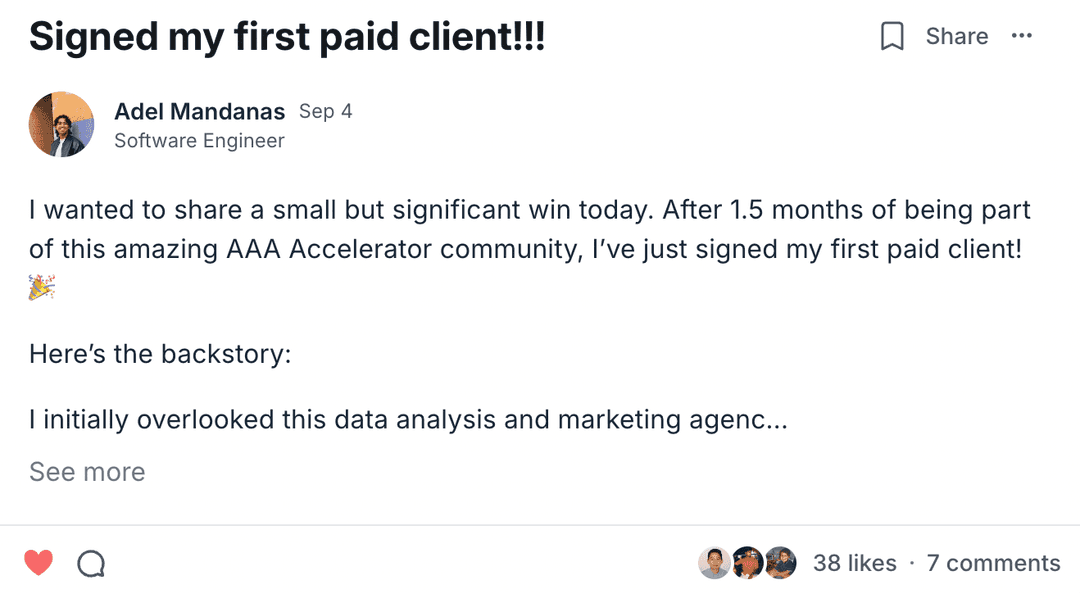
Task: View the 38 likes list
Action: (x=854, y=563)
